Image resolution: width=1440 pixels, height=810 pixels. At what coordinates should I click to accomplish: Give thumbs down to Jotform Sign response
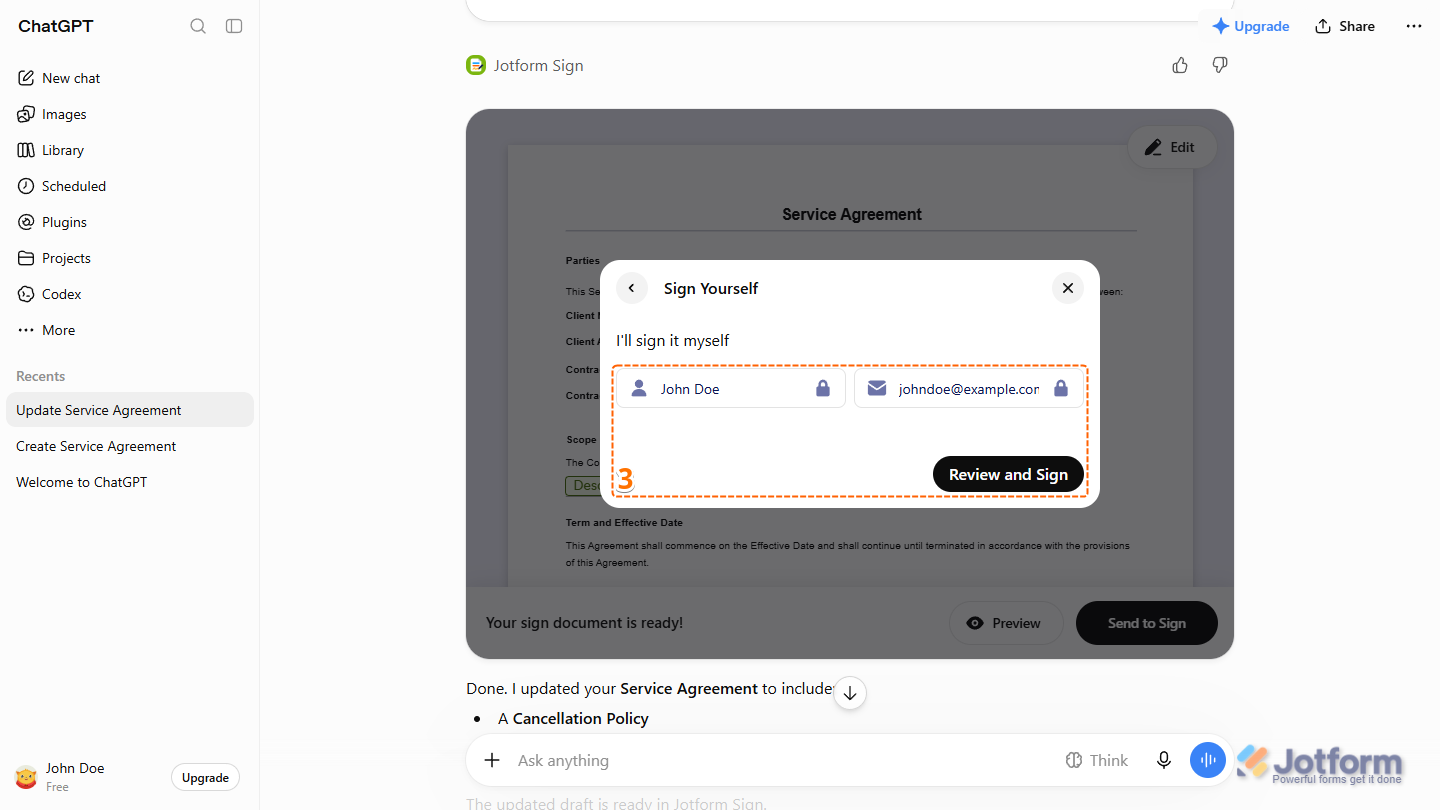click(x=1220, y=65)
